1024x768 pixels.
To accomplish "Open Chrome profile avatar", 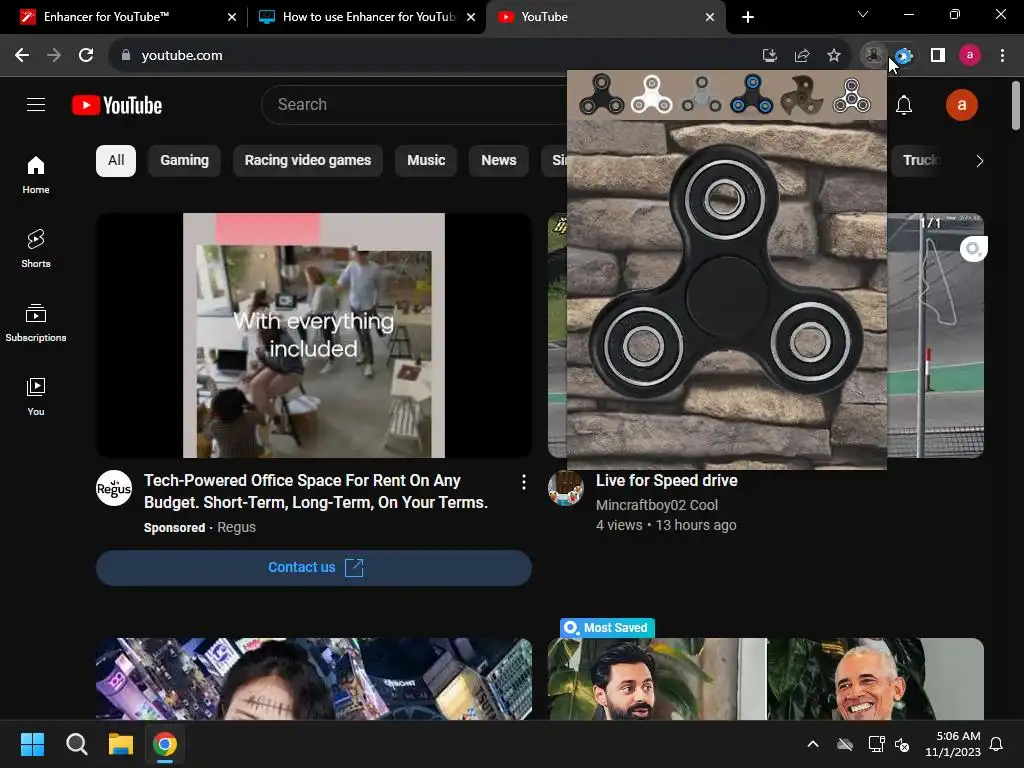I will pos(970,56).
